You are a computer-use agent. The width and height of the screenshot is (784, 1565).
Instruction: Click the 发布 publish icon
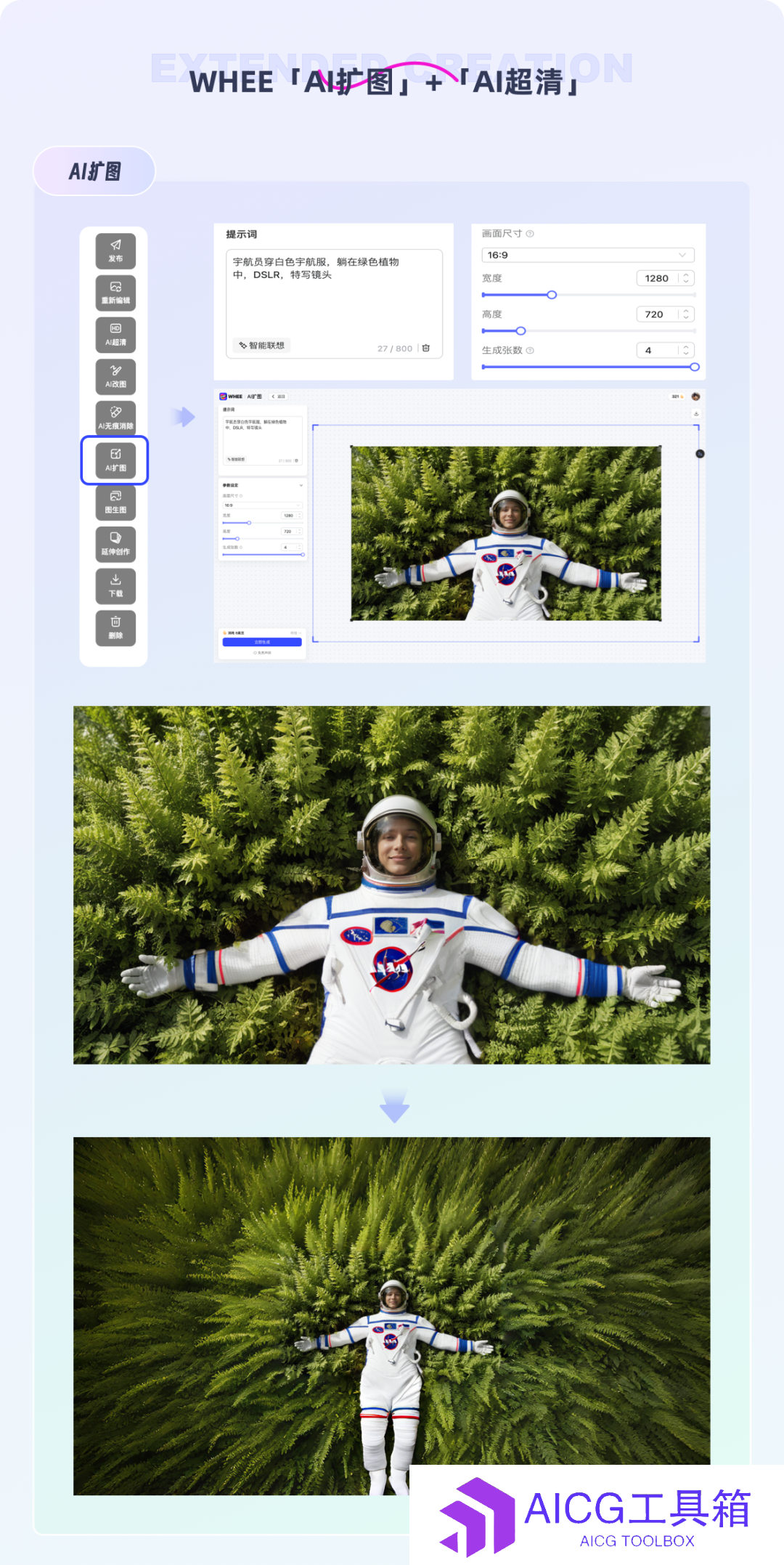click(115, 251)
